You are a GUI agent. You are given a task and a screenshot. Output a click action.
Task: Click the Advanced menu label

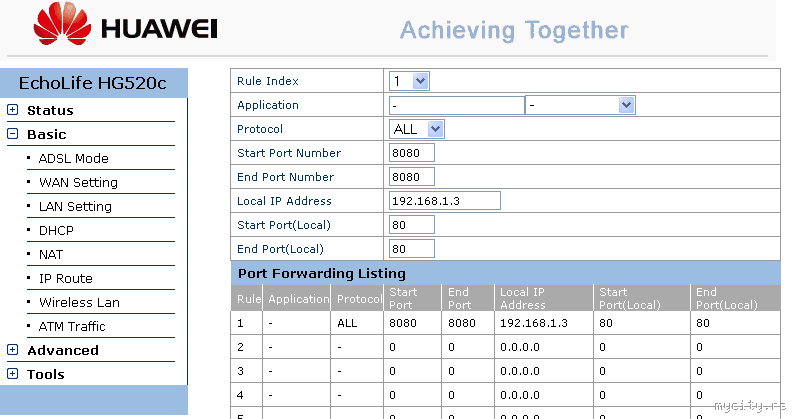click(x=63, y=350)
